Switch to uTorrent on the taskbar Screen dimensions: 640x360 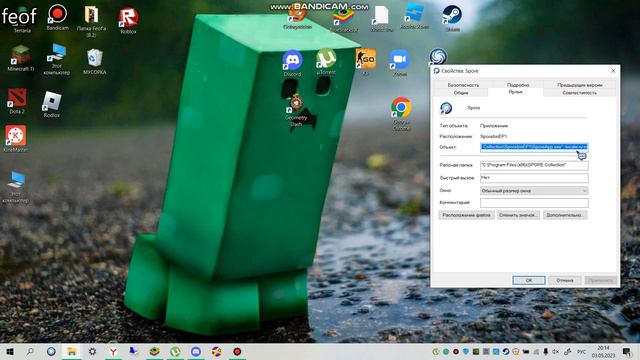175,351
